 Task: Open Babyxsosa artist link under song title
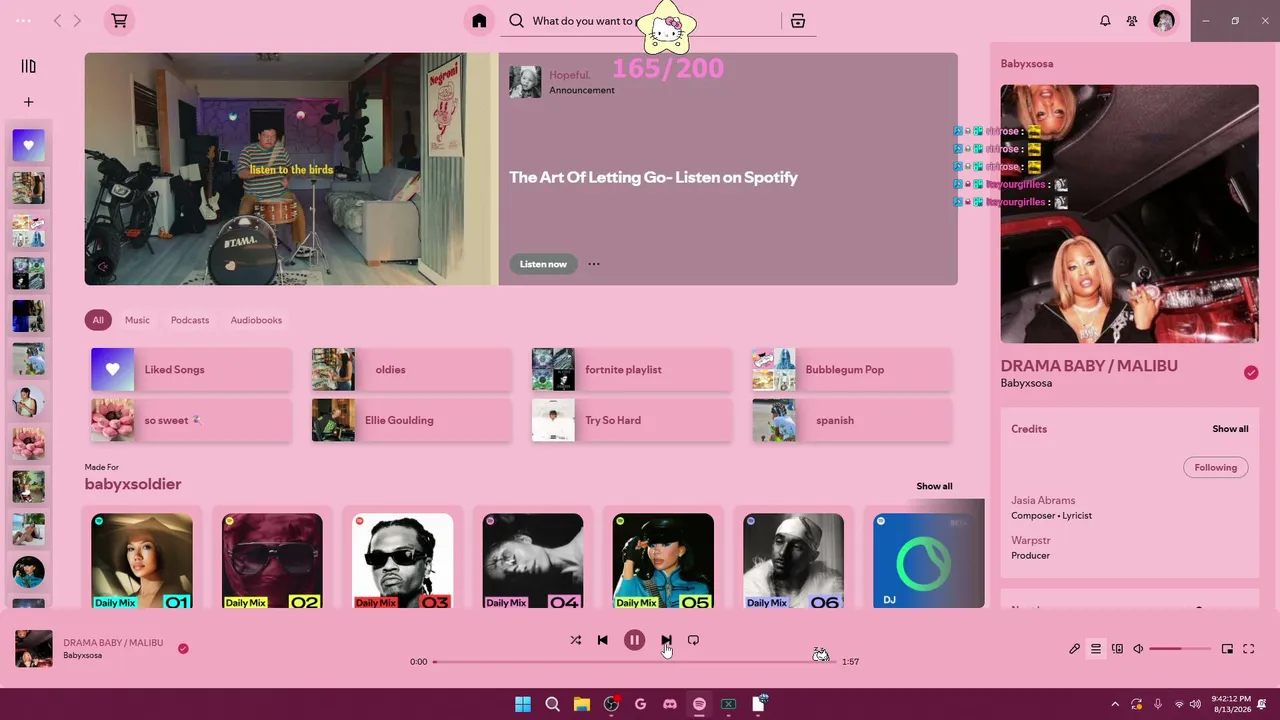[x=1026, y=383]
